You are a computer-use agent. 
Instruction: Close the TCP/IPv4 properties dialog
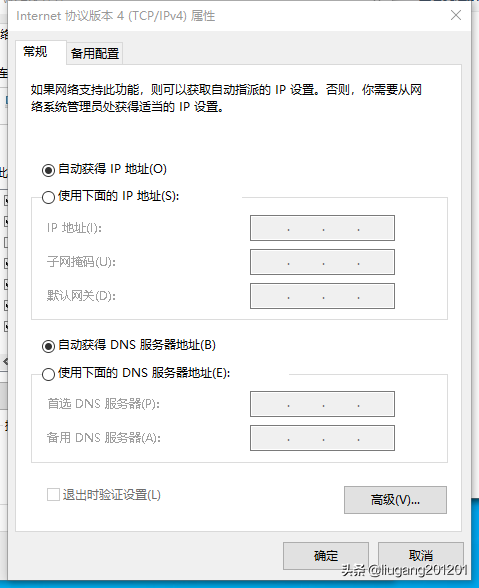456,15
